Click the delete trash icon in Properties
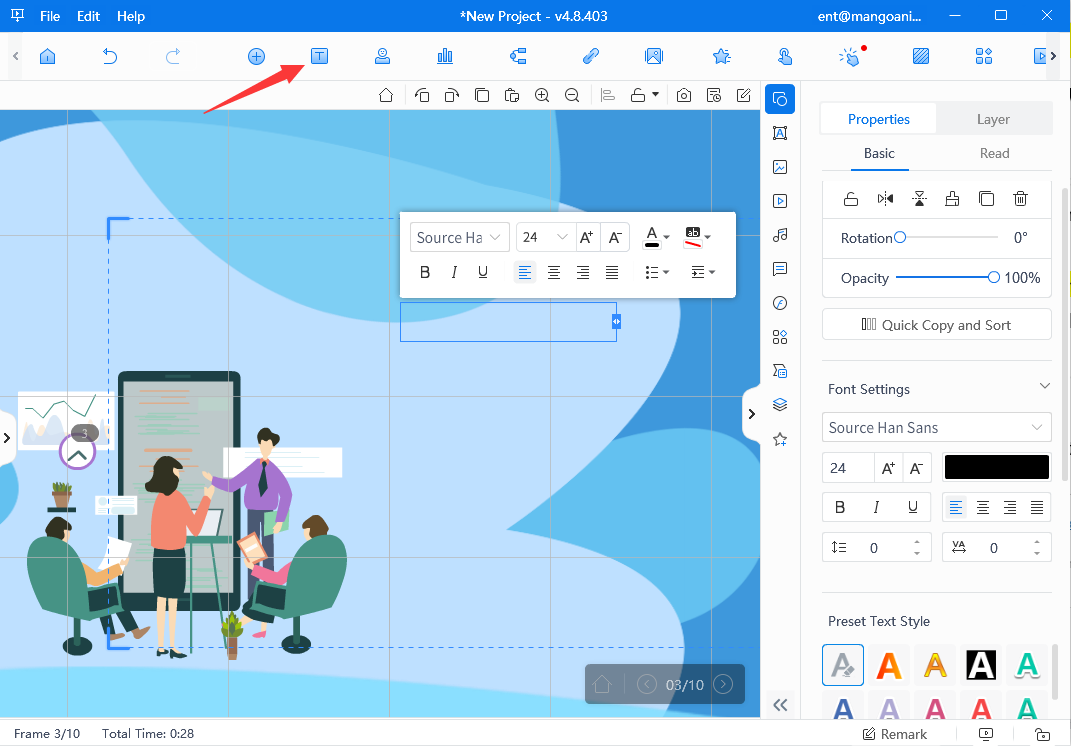1071x746 pixels. tap(1020, 199)
